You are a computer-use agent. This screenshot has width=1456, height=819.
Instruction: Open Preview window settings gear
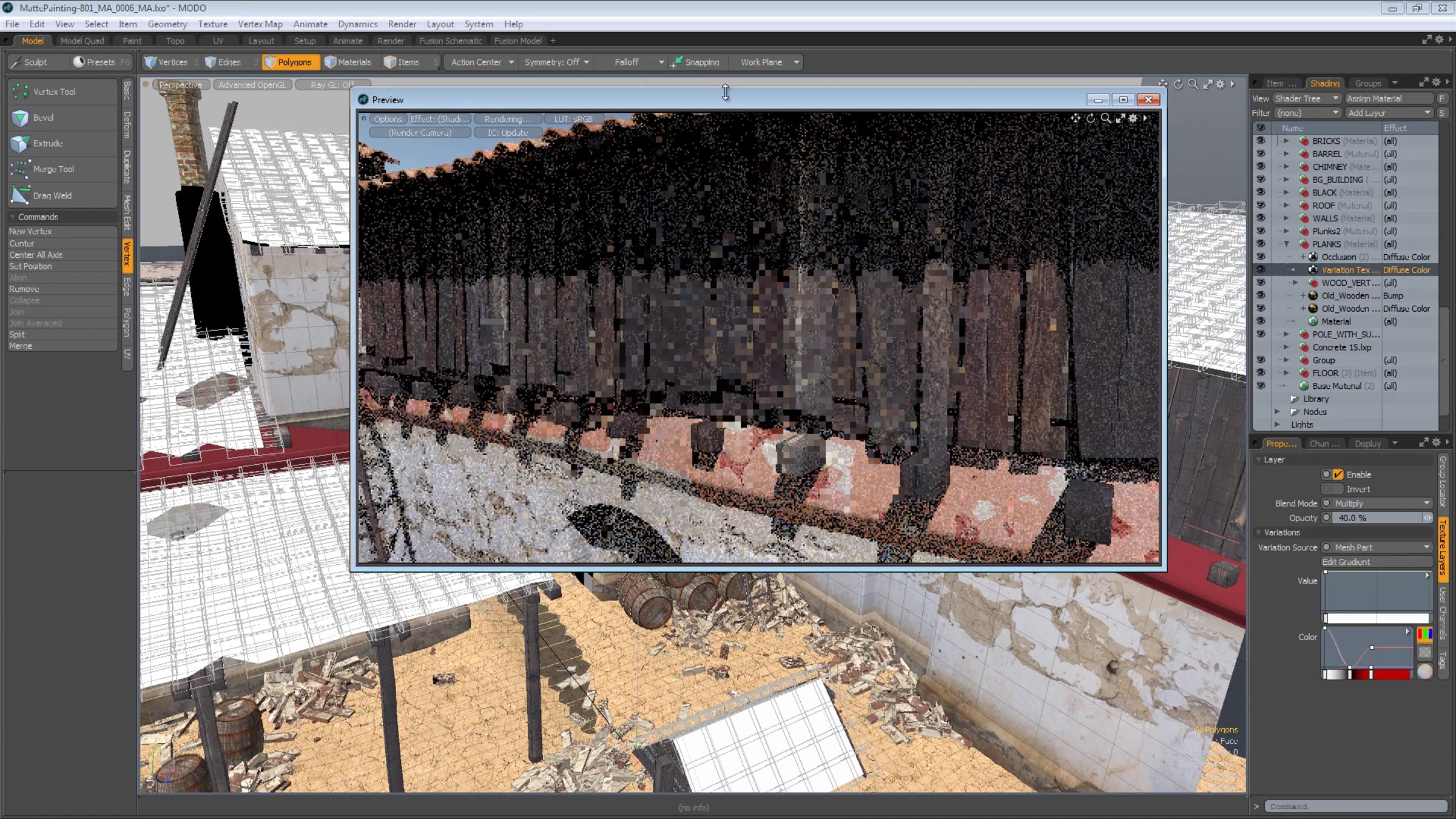tap(1133, 118)
